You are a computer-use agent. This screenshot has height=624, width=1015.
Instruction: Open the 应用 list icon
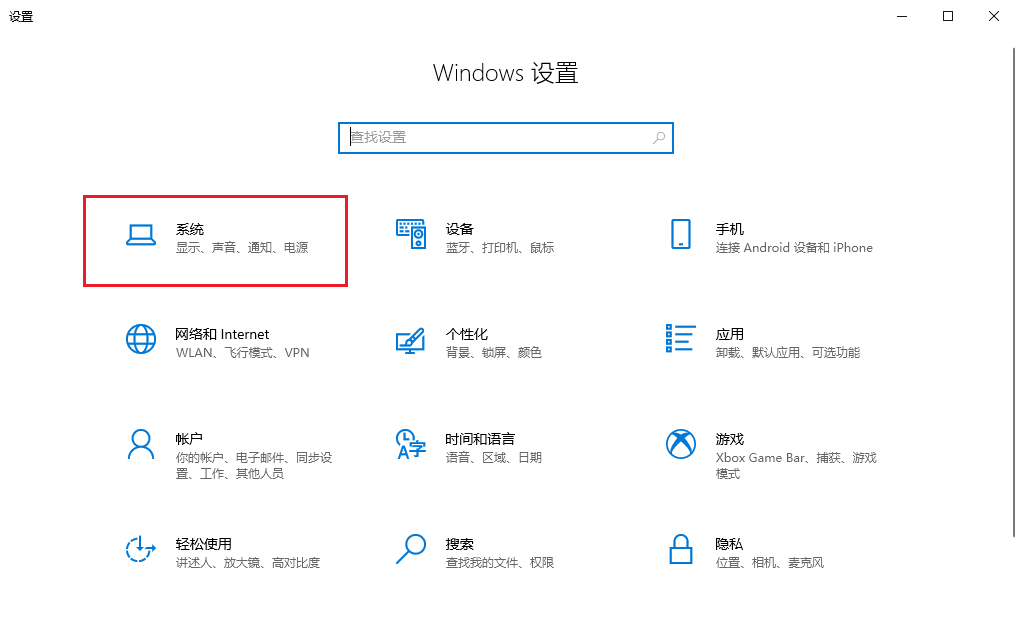pos(680,339)
